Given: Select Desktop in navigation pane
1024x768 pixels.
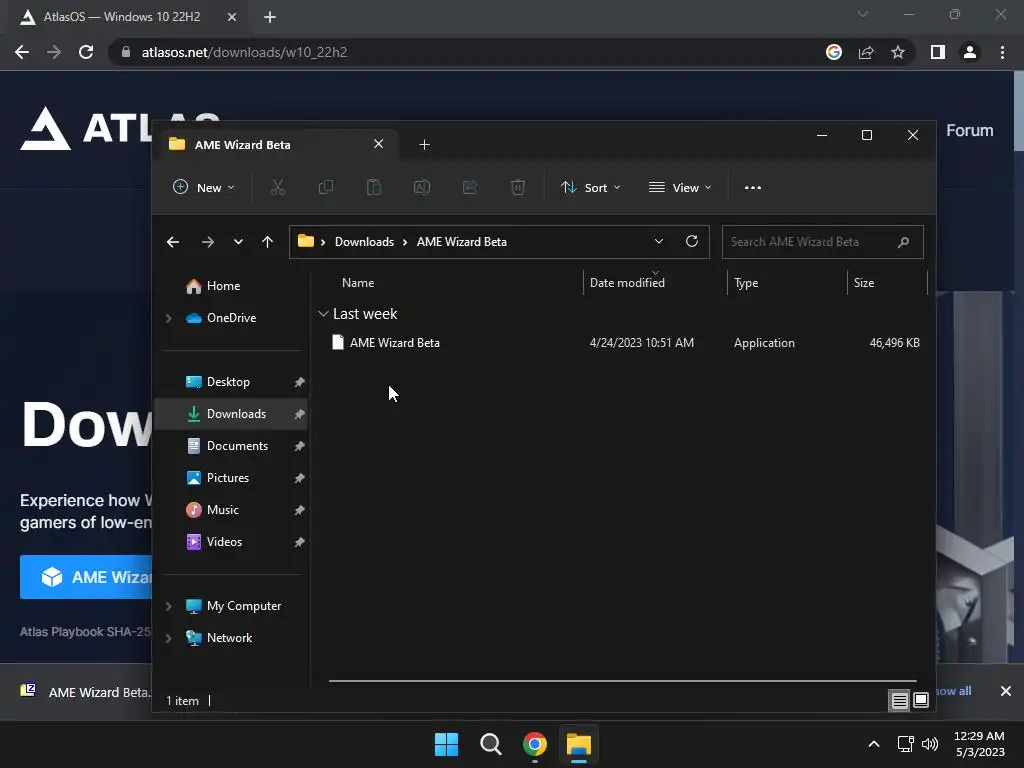Looking at the screenshot, I should (x=232, y=382).
